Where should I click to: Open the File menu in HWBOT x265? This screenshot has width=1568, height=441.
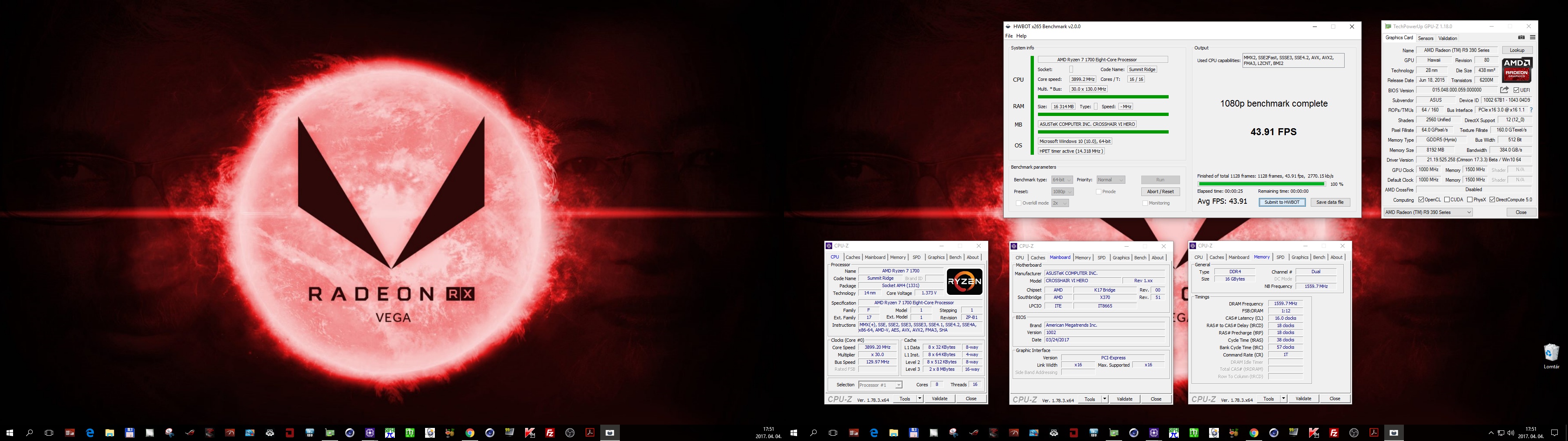[1009, 36]
